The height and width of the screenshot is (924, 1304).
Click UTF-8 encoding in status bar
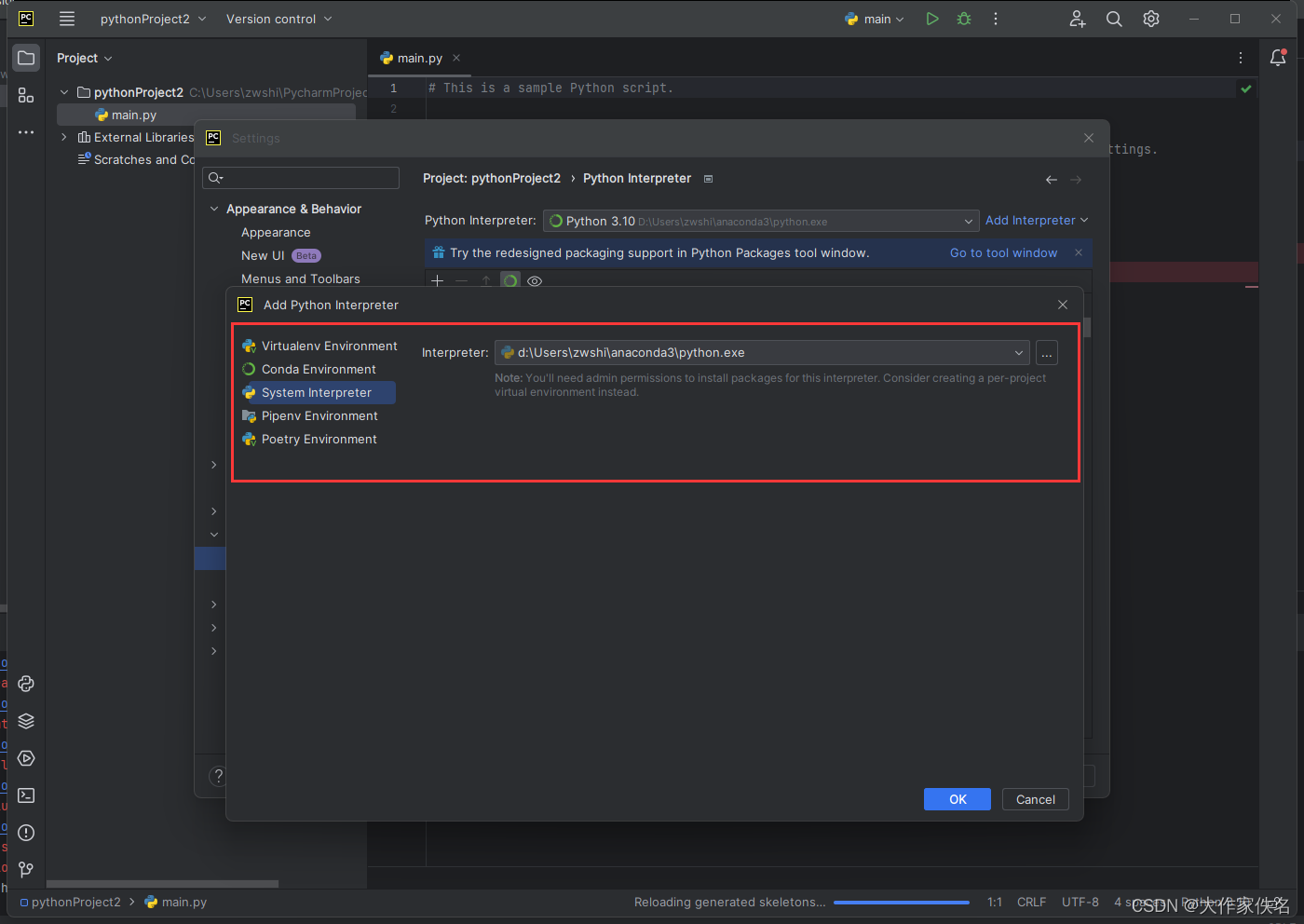(1080, 902)
